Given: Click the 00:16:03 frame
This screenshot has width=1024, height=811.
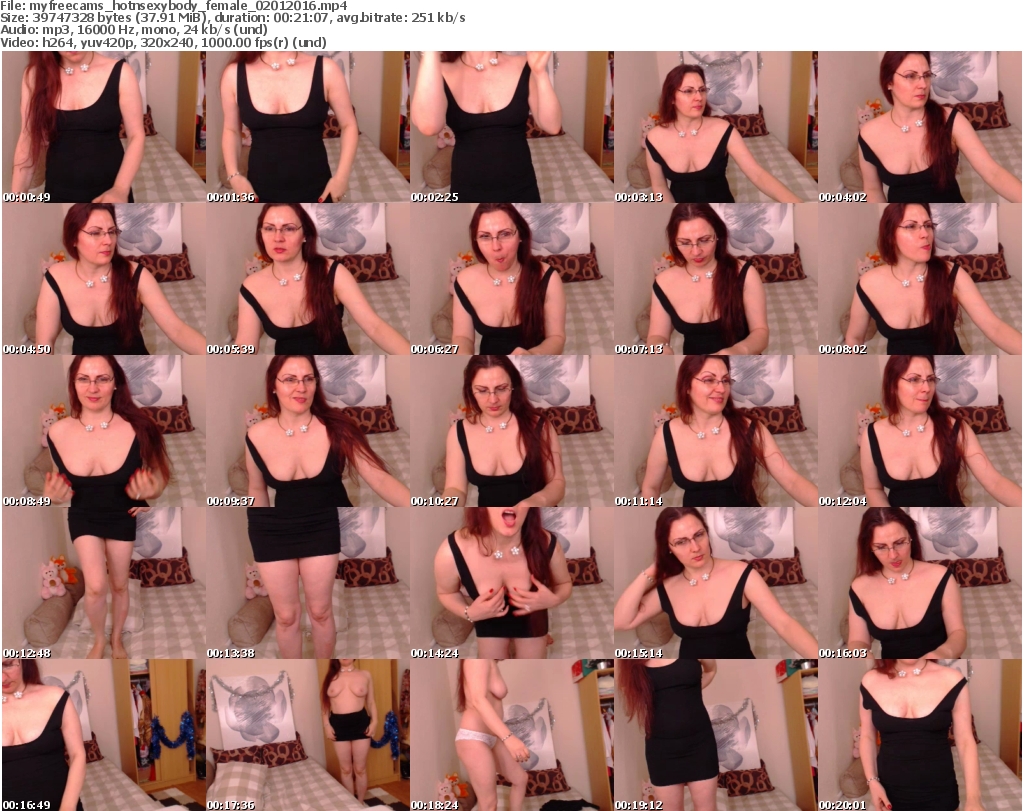Looking at the screenshot, I should tap(920, 583).
